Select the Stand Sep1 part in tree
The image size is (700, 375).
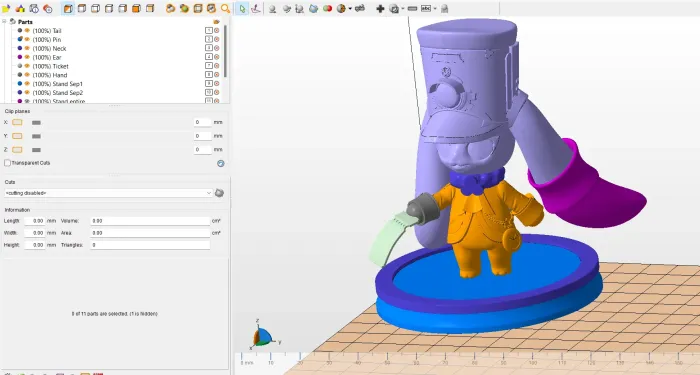click(x=58, y=84)
